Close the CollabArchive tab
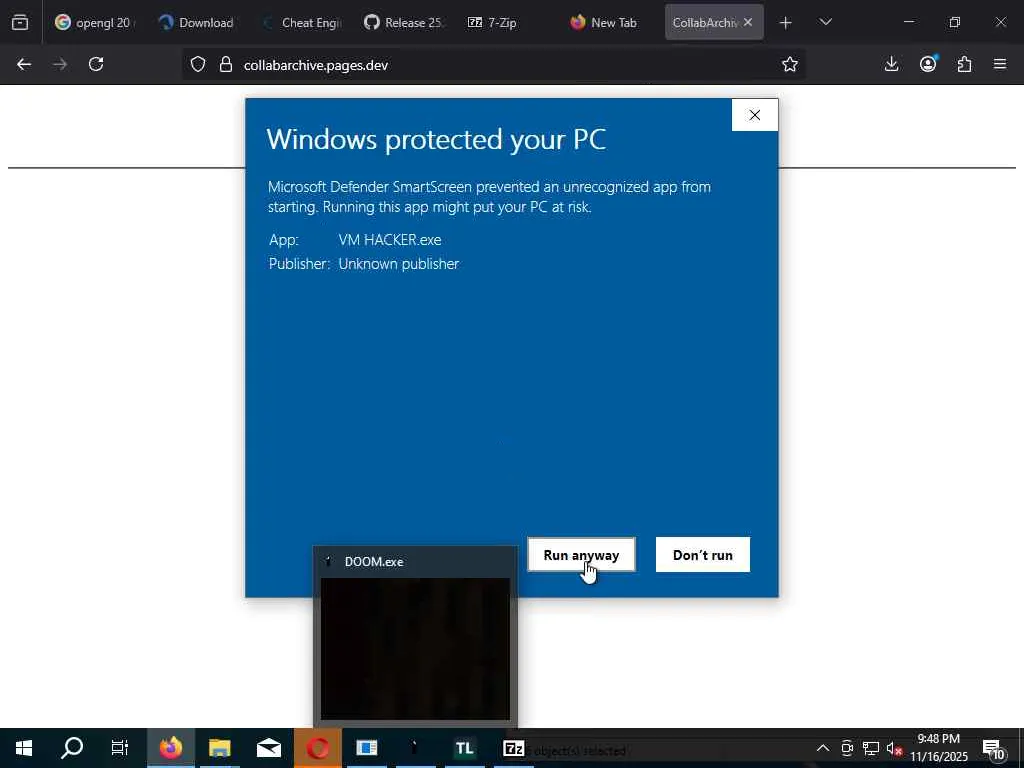The image size is (1024, 768). pyautogui.click(x=748, y=22)
